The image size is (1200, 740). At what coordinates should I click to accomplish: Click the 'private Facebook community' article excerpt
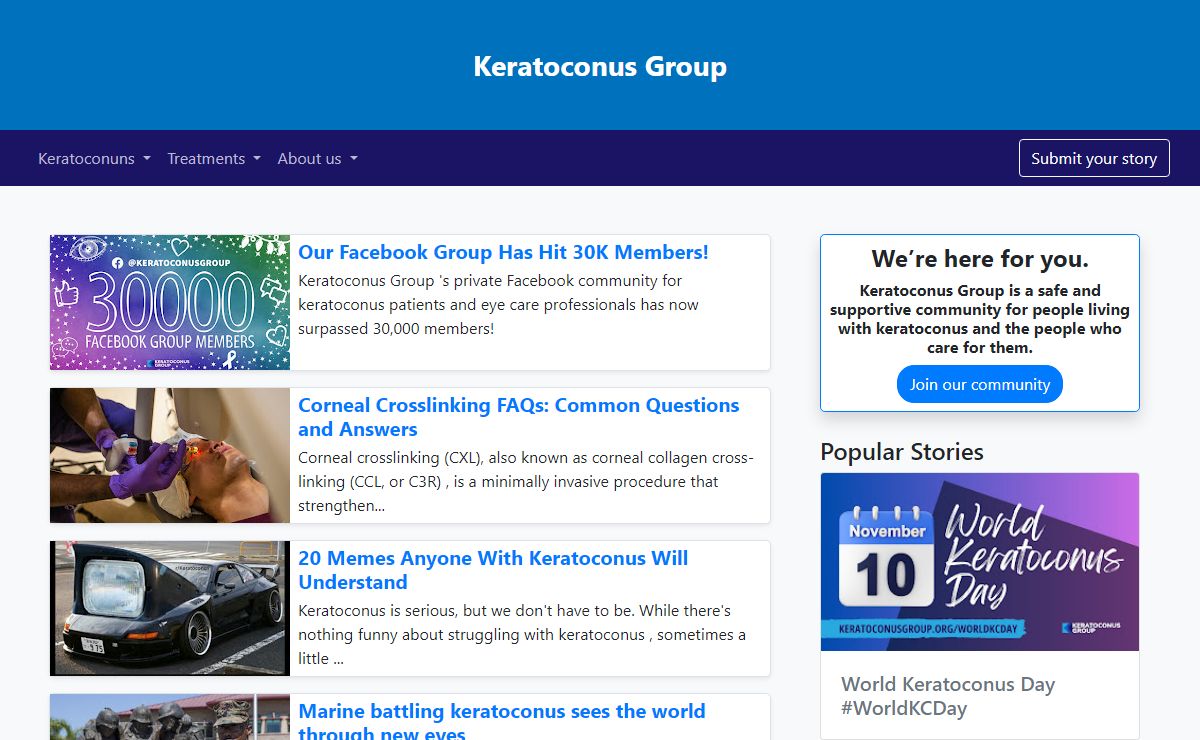(x=498, y=304)
